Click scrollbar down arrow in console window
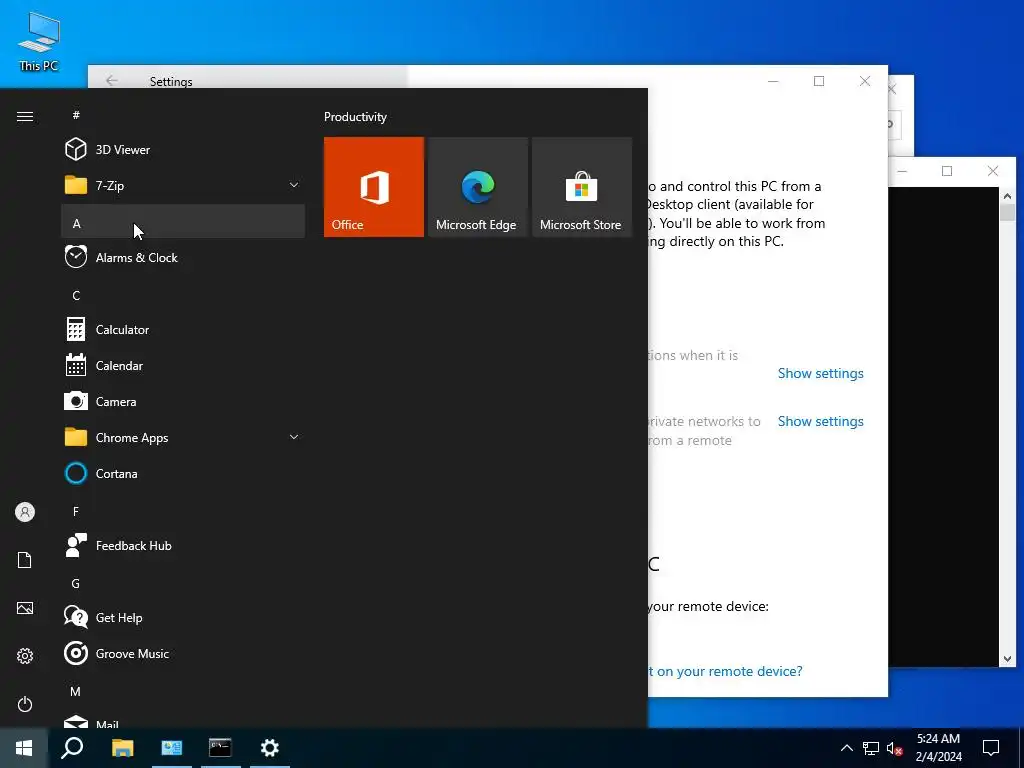The image size is (1024, 768). (x=1007, y=659)
